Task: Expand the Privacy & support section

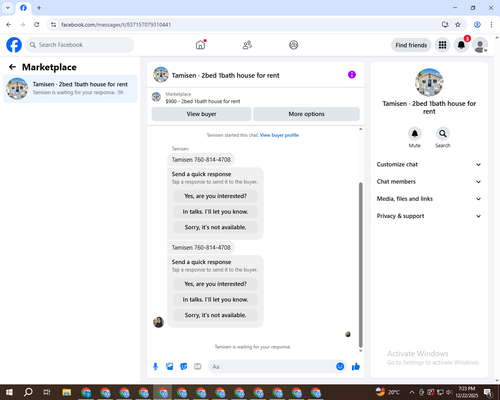Action: point(429,216)
